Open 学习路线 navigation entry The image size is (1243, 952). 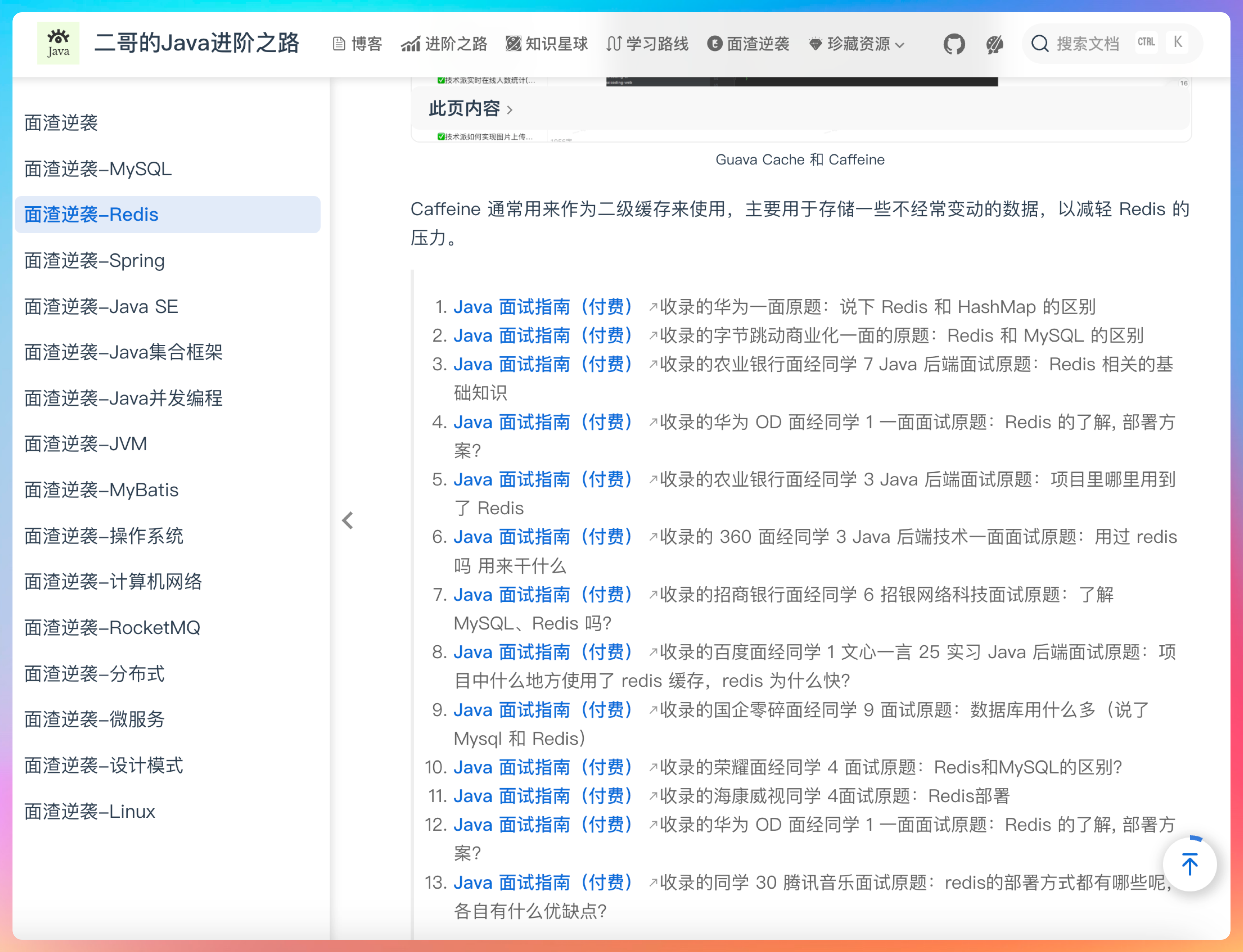tap(647, 44)
